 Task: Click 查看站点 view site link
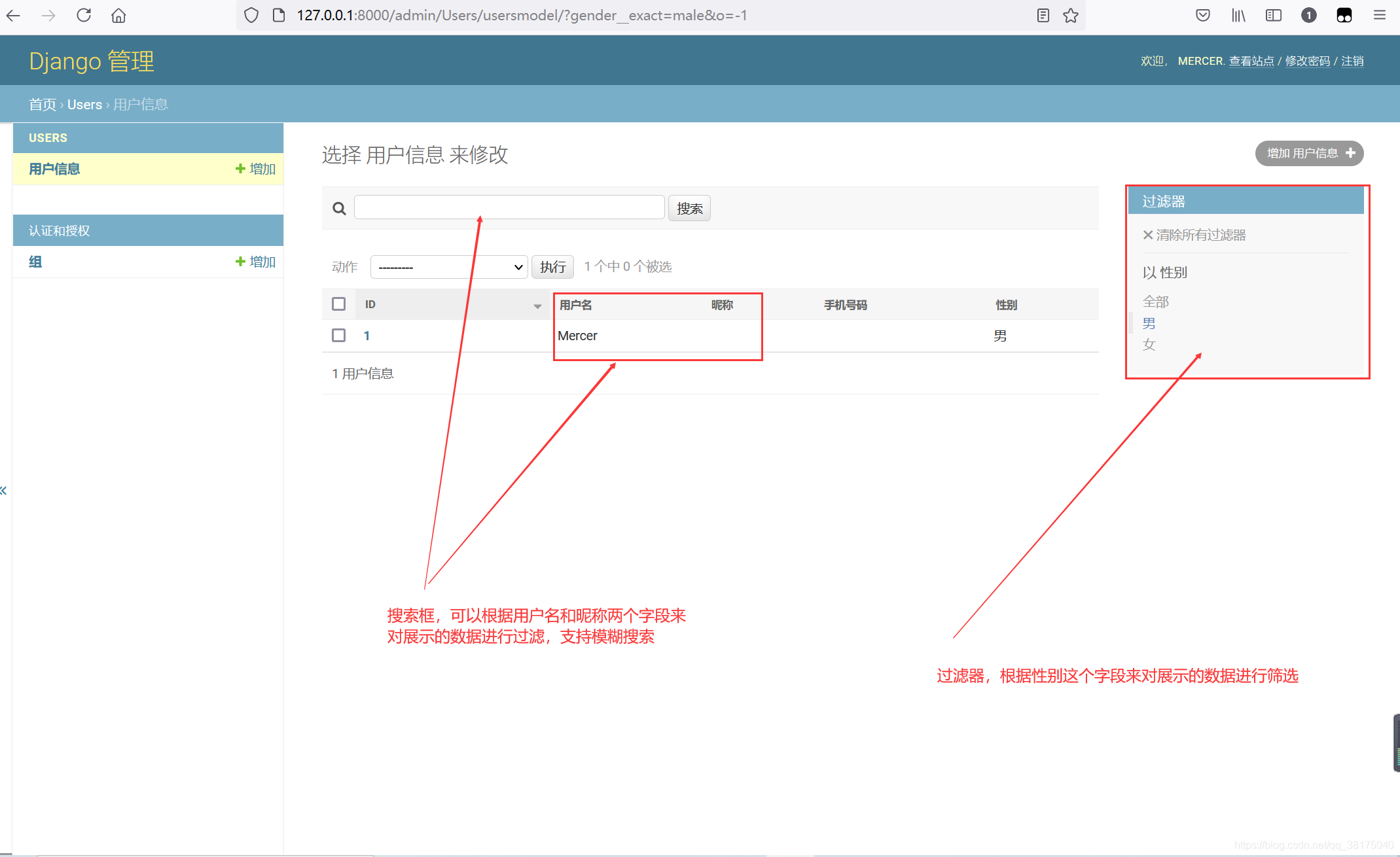coord(1251,61)
